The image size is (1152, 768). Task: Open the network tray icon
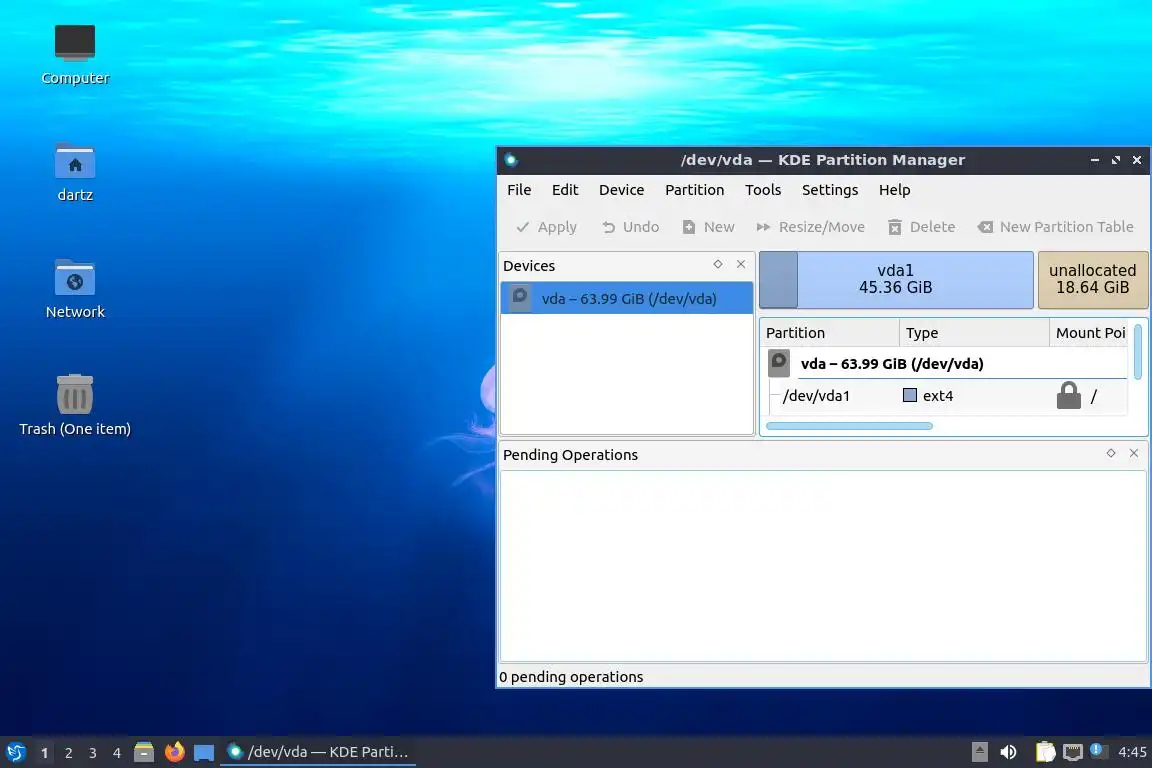pos(1073,752)
